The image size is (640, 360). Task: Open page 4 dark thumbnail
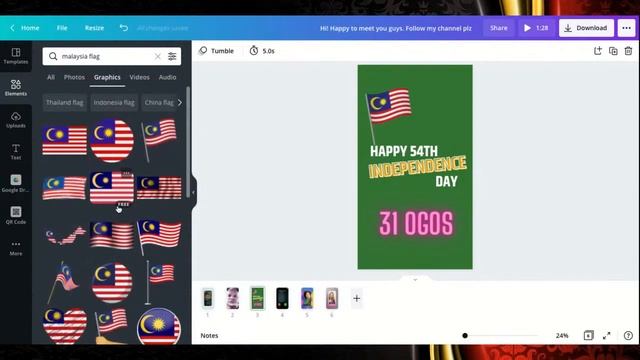(282, 298)
